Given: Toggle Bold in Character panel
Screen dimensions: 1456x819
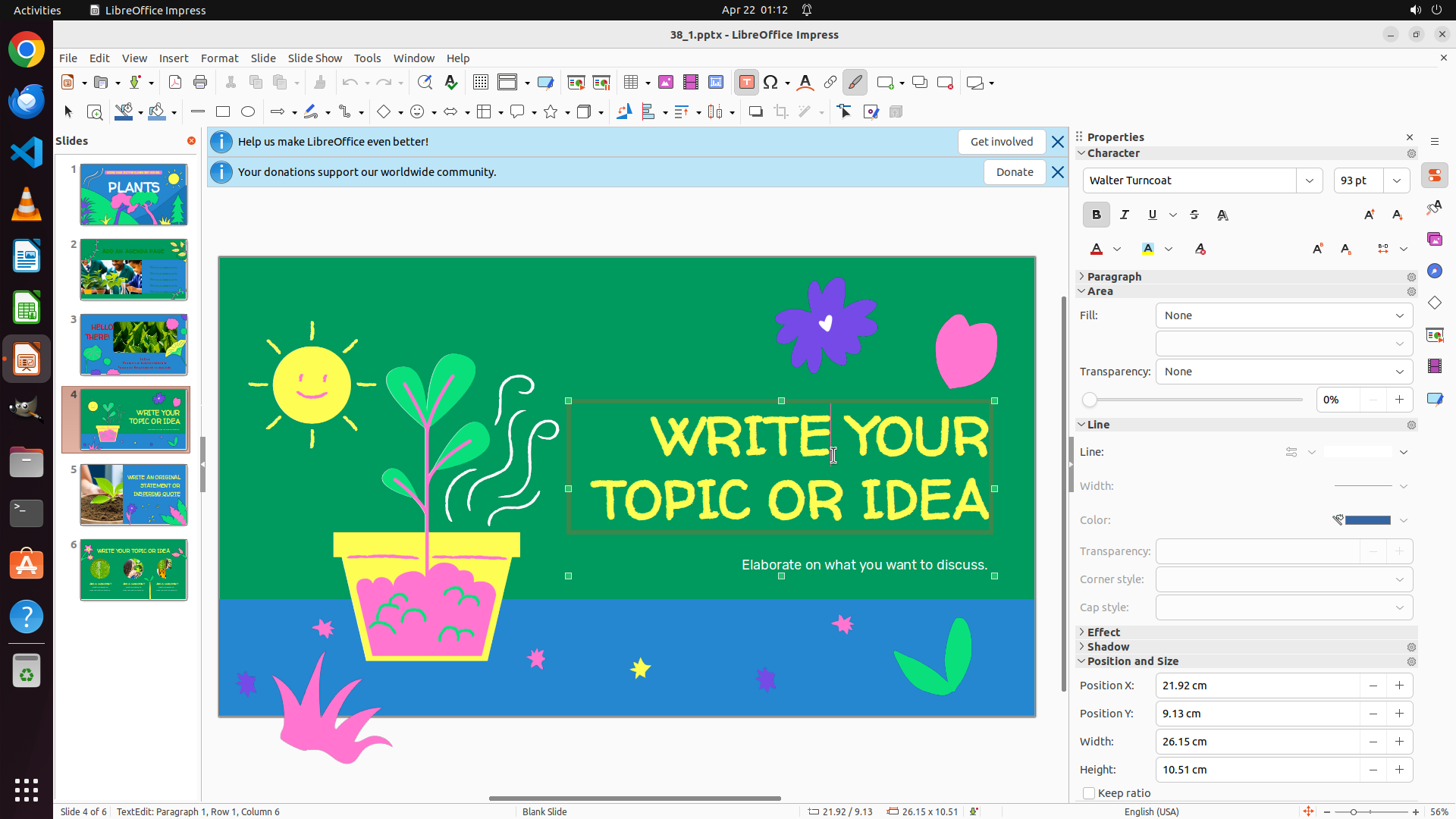Looking at the screenshot, I should [1097, 215].
